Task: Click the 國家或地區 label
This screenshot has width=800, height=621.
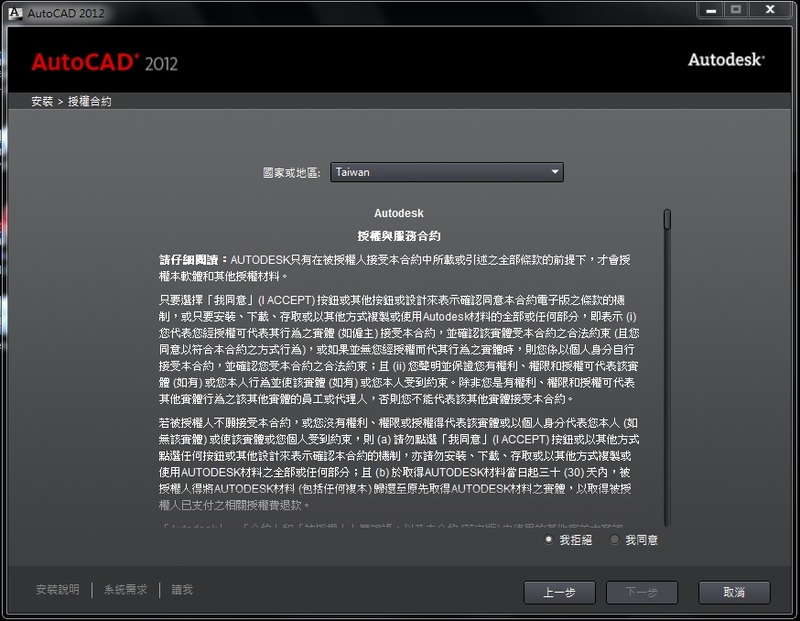Action: [x=291, y=173]
